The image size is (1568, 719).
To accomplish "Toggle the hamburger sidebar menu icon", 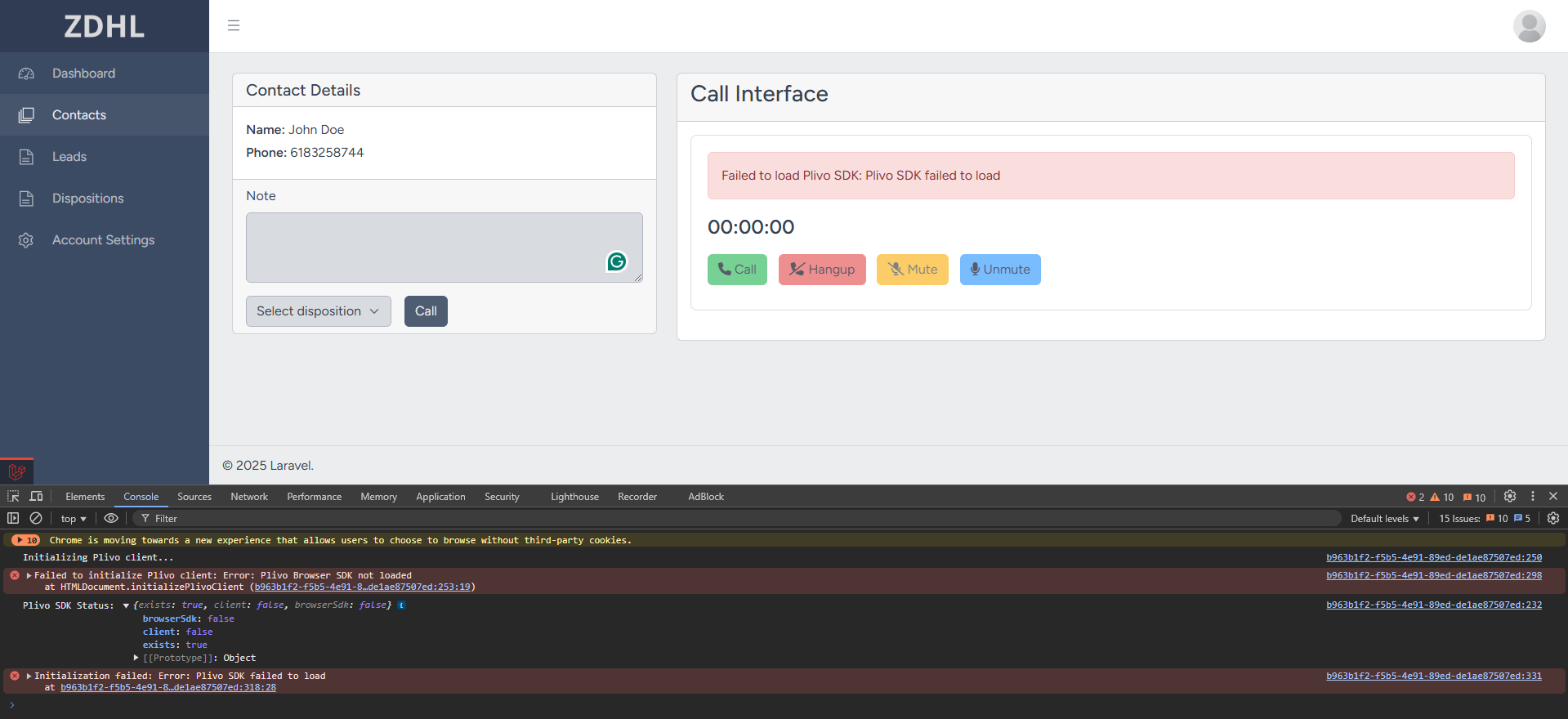I will point(234,25).
